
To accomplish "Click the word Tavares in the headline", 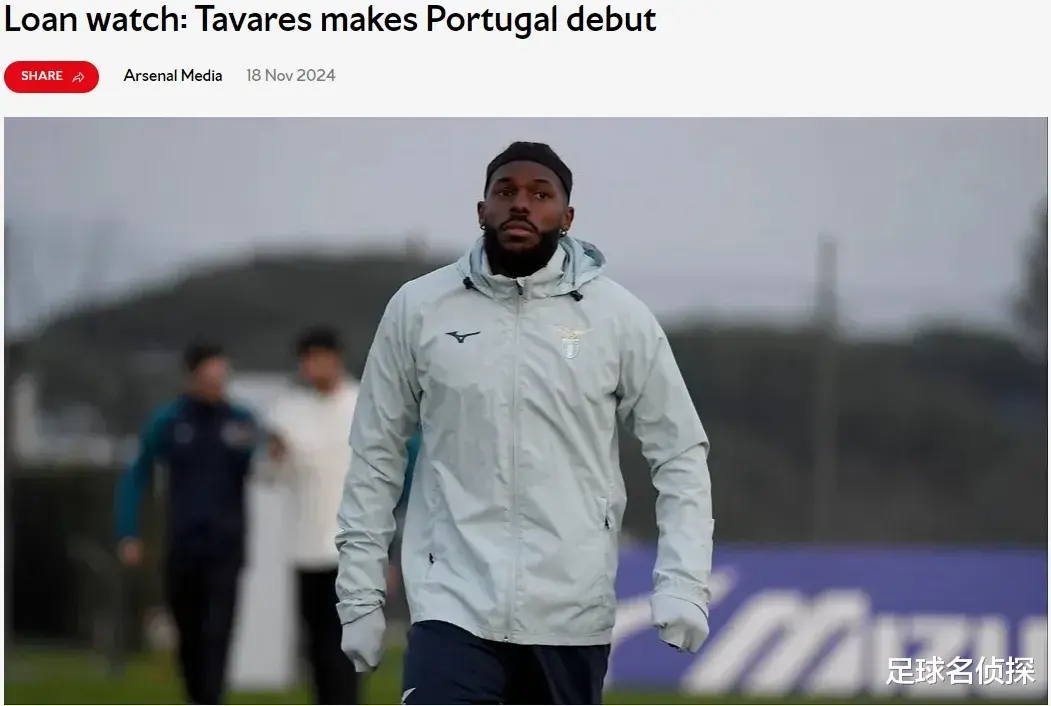I will pyautogui.click(x=253, y=19).
